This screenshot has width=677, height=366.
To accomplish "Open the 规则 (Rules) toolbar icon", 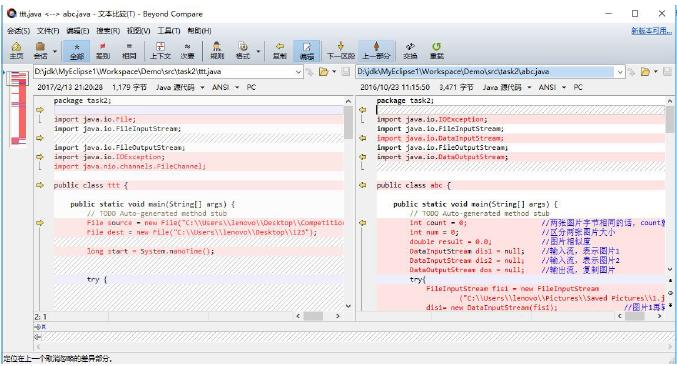I will point(217,50).
